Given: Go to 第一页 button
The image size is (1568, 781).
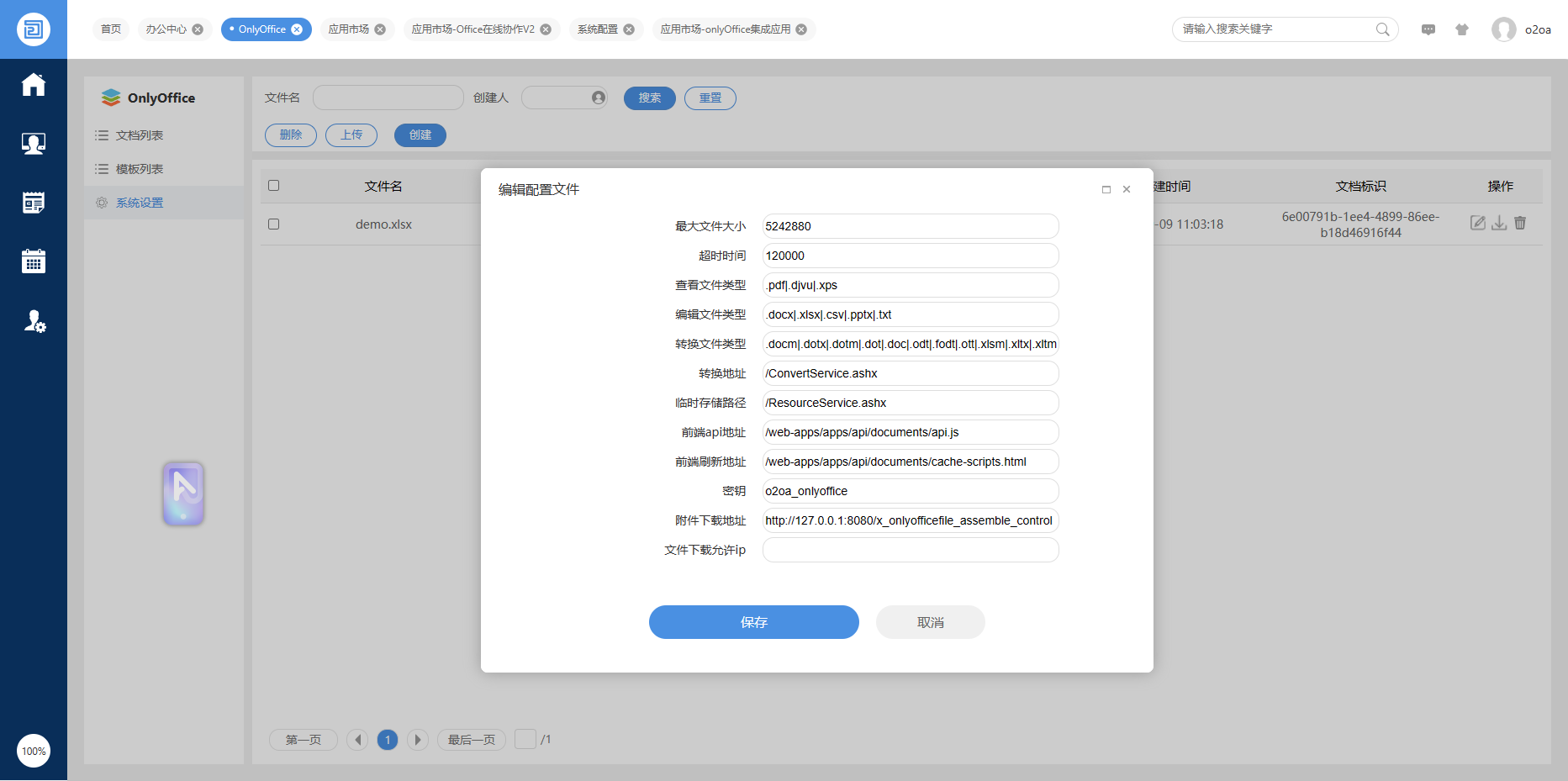Looking at the screenshot, I should (x=304, y=740).
